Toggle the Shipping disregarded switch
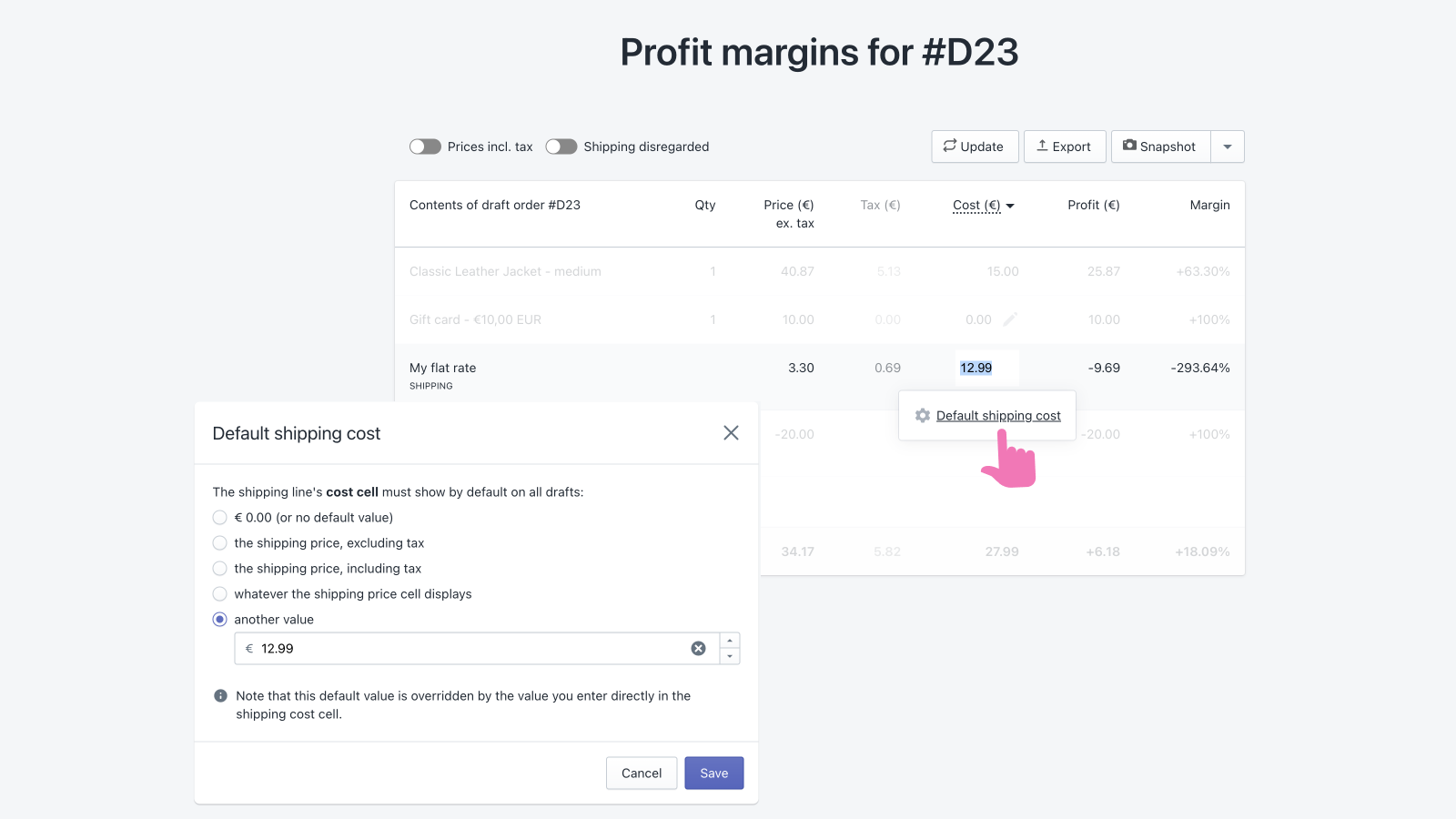 tap(561, 147)
